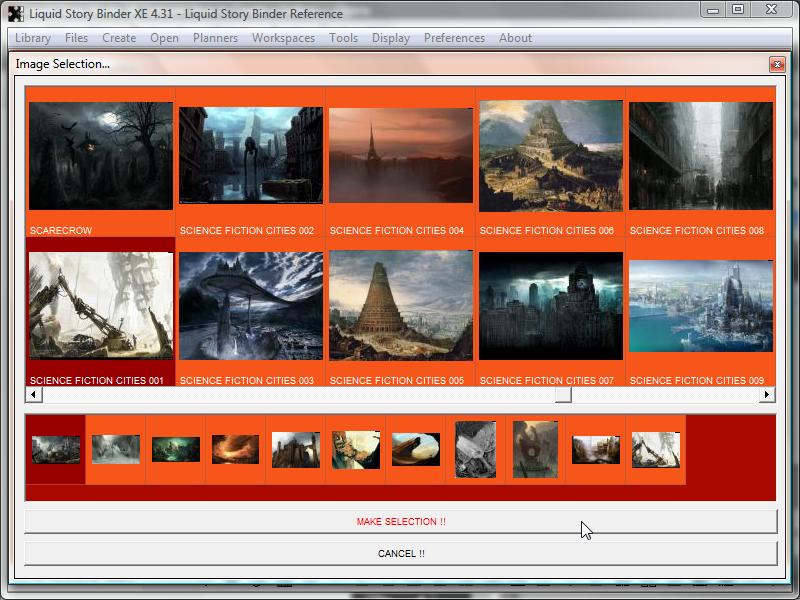This screenshot has width=800, height=600.
Task: Click the right arrow of horizontal scrollbar
Action: point(767,395)
